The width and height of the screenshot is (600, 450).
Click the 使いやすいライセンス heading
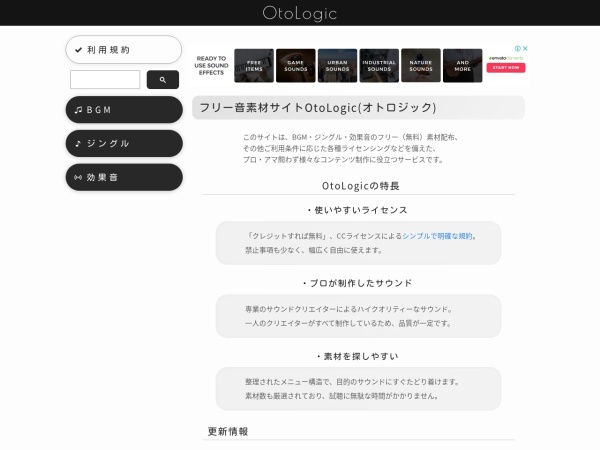point(357,210)
